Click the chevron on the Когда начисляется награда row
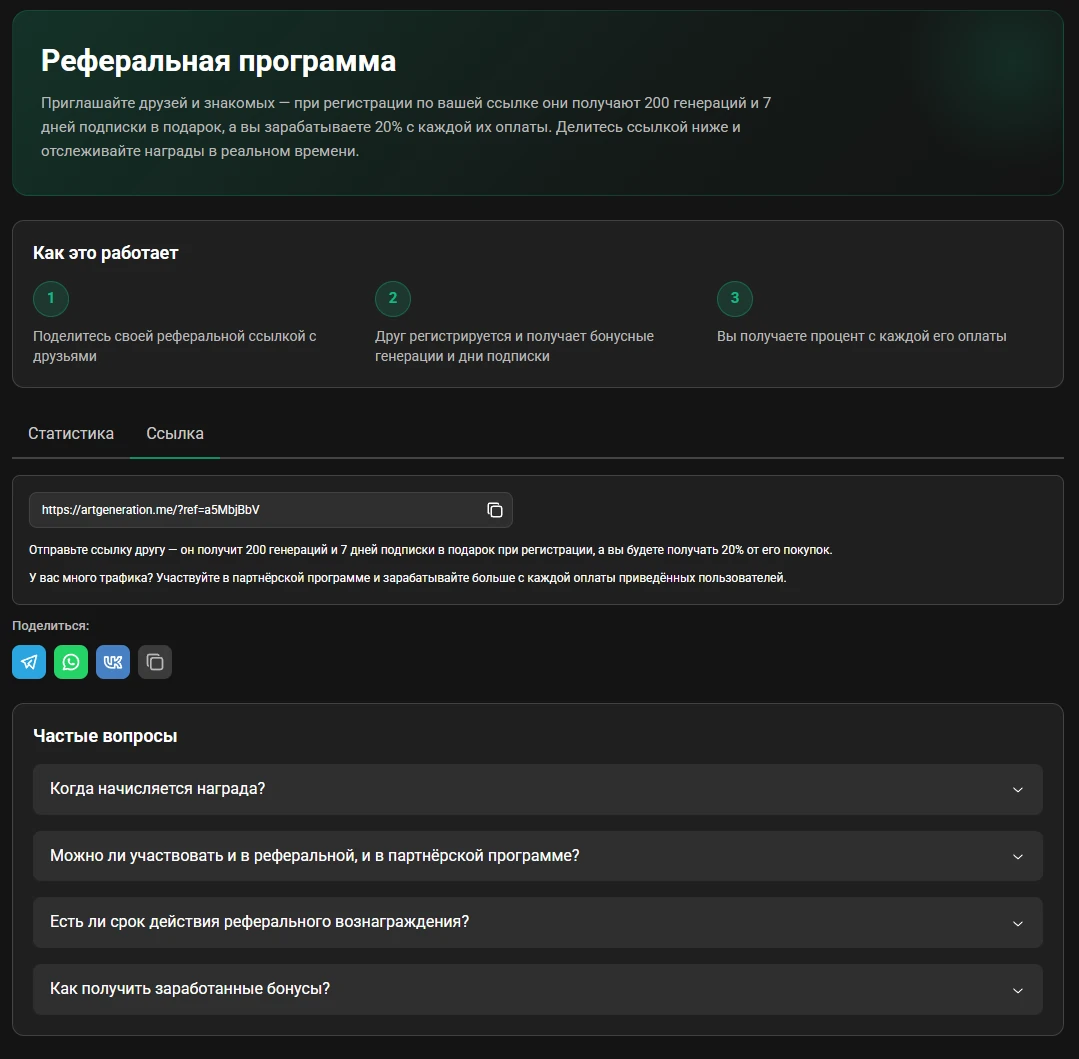The height and width of the screenshot is (1059, 1079). [x=1018, y=790]
